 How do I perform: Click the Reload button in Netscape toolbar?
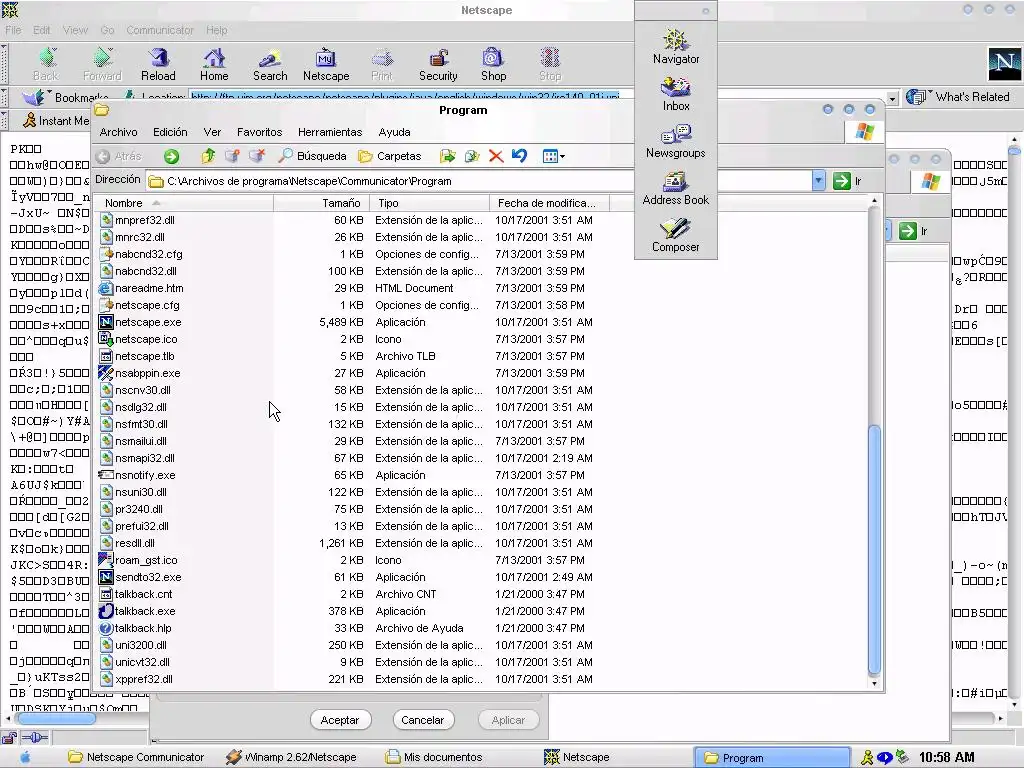coord(158,65)
